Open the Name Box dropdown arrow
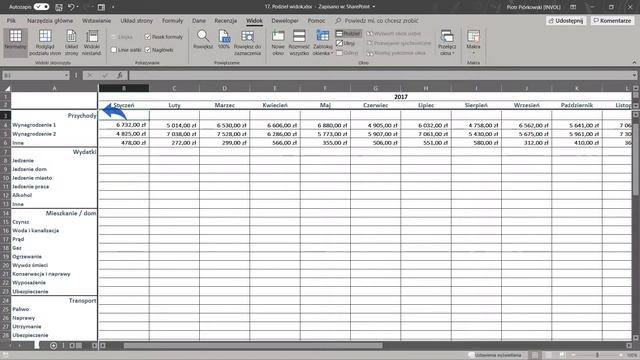The width and height of the screenshot is (640, 360). (66, 76)
